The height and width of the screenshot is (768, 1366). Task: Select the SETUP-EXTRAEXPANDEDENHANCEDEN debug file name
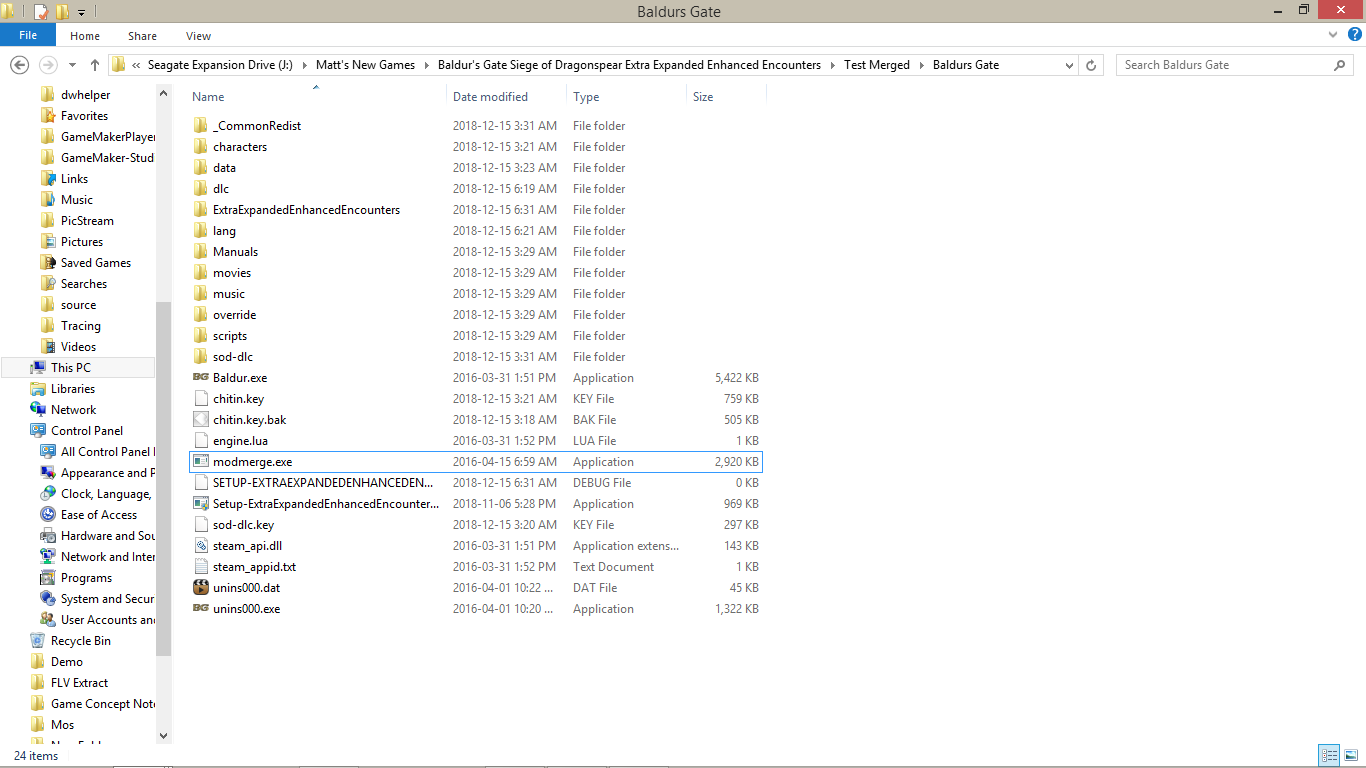[x=323, y=483]
